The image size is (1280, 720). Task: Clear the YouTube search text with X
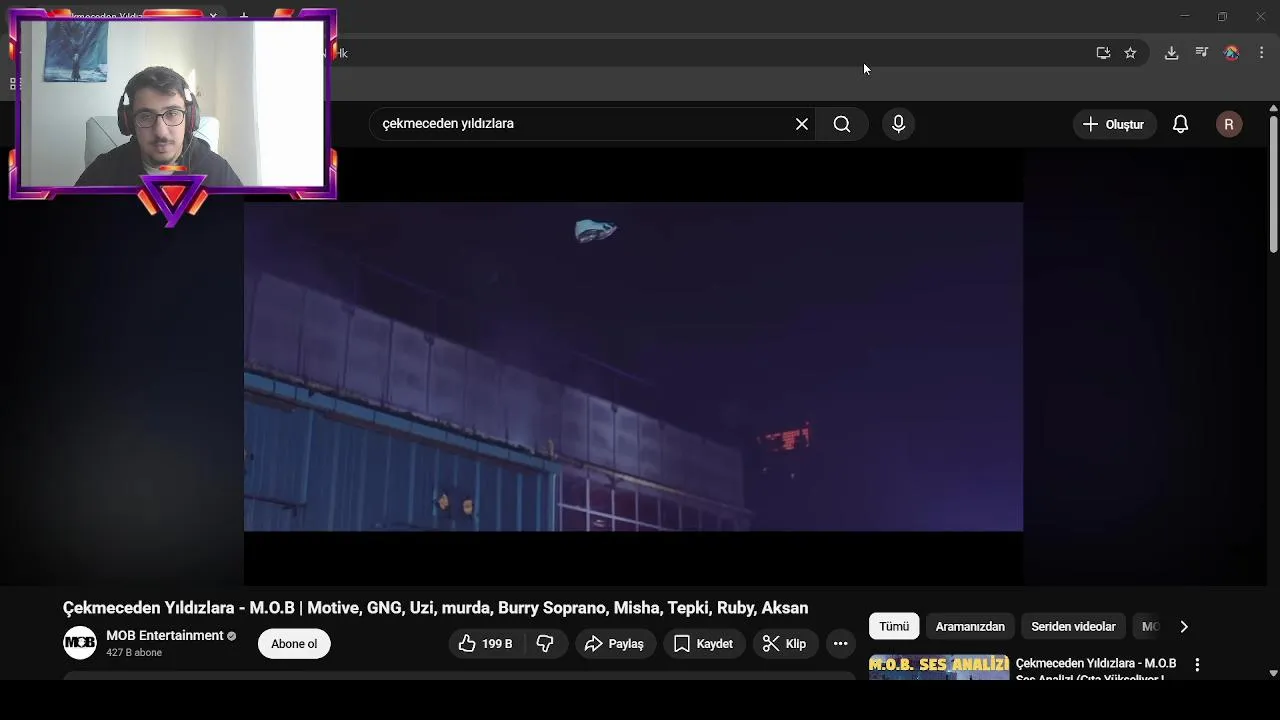coord(802,124)
